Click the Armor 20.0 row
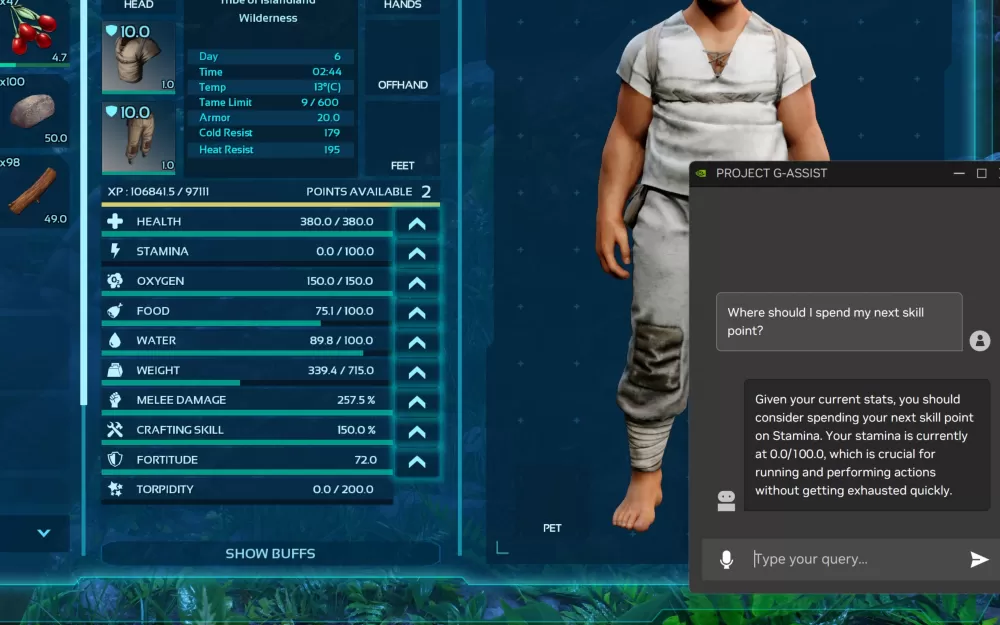Viewport: 1000px width, 625px height. pos(270,117)
